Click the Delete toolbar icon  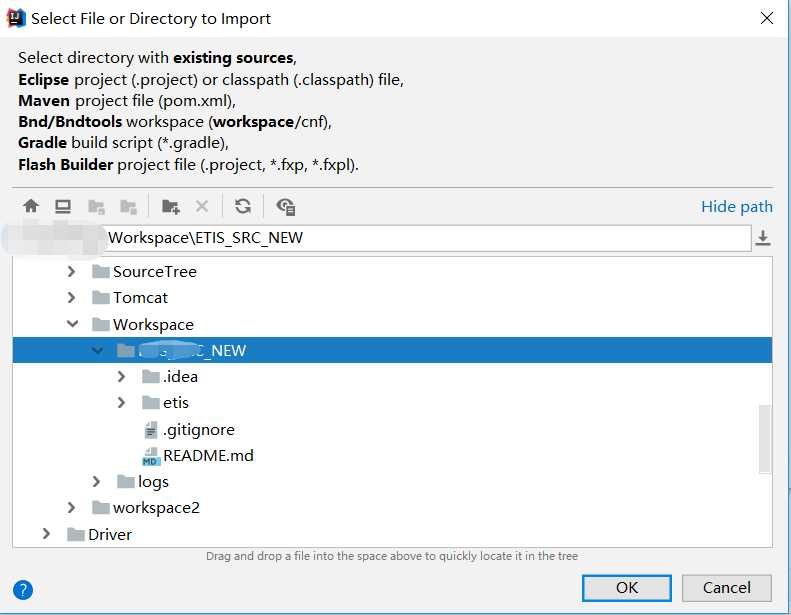point(202,206)
